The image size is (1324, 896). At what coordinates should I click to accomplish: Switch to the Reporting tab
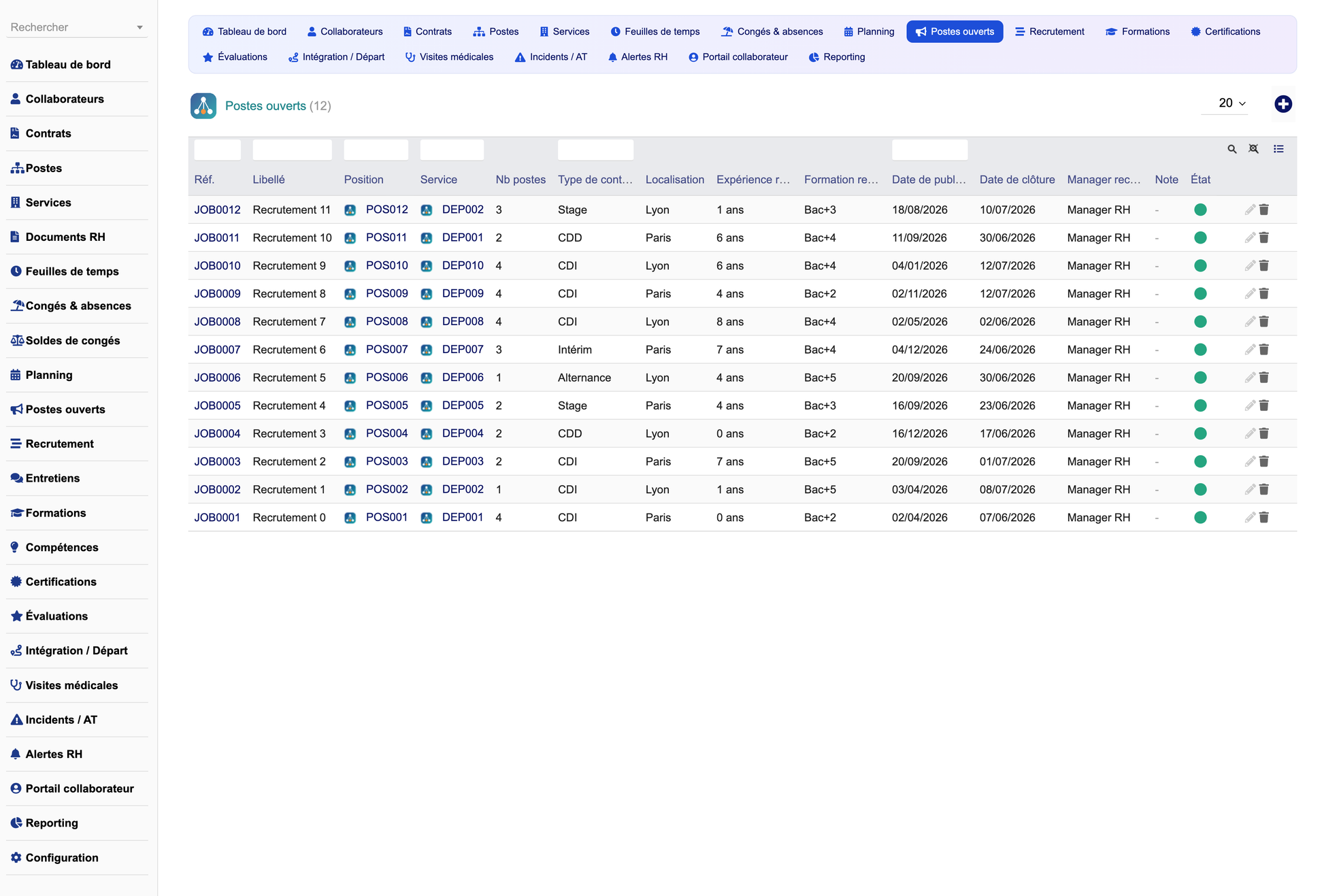click(x=837, y=57)
